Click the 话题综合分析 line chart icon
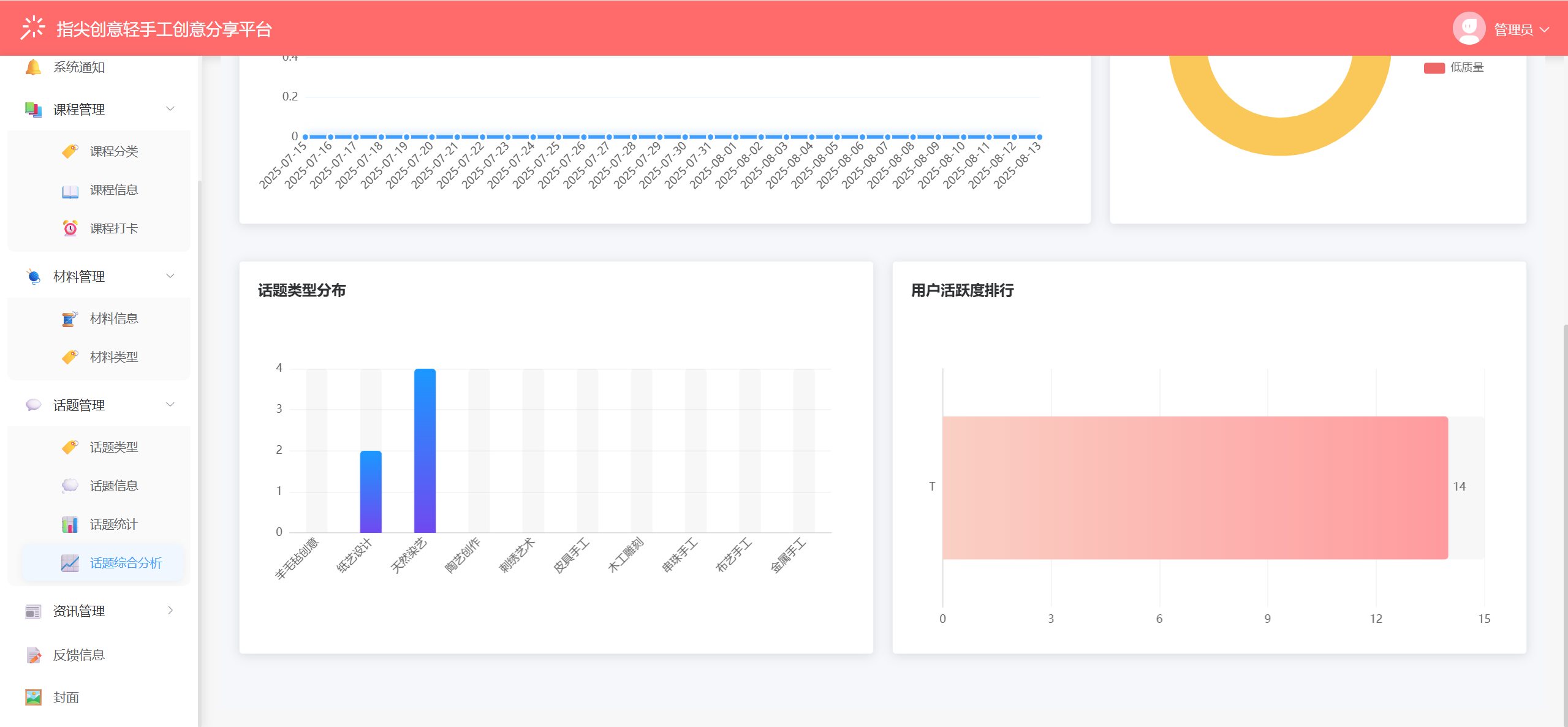The image size is (1568, 727). [x=70, y=563]
